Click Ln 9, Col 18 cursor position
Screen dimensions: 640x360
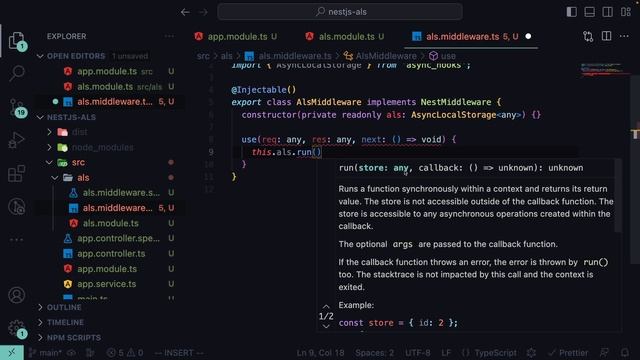[x=320, y=353]
